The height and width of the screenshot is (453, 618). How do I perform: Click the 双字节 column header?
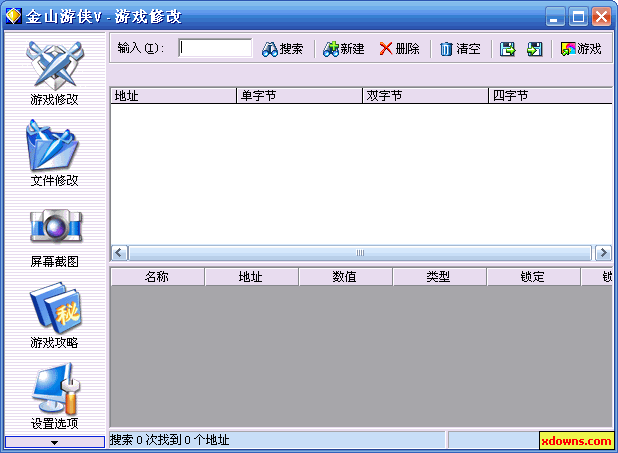coord(425,96)
